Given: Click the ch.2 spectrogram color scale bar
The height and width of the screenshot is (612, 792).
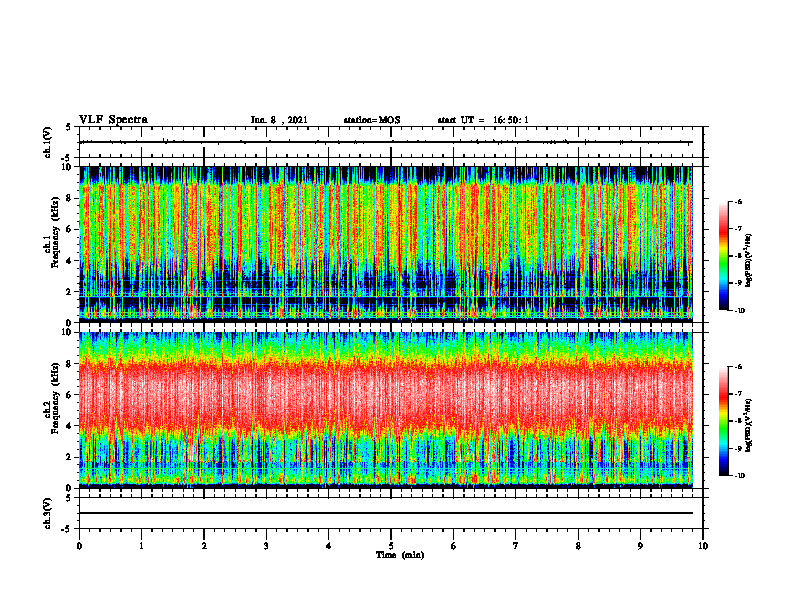Looking at the screenshot, I should (723, 421).
